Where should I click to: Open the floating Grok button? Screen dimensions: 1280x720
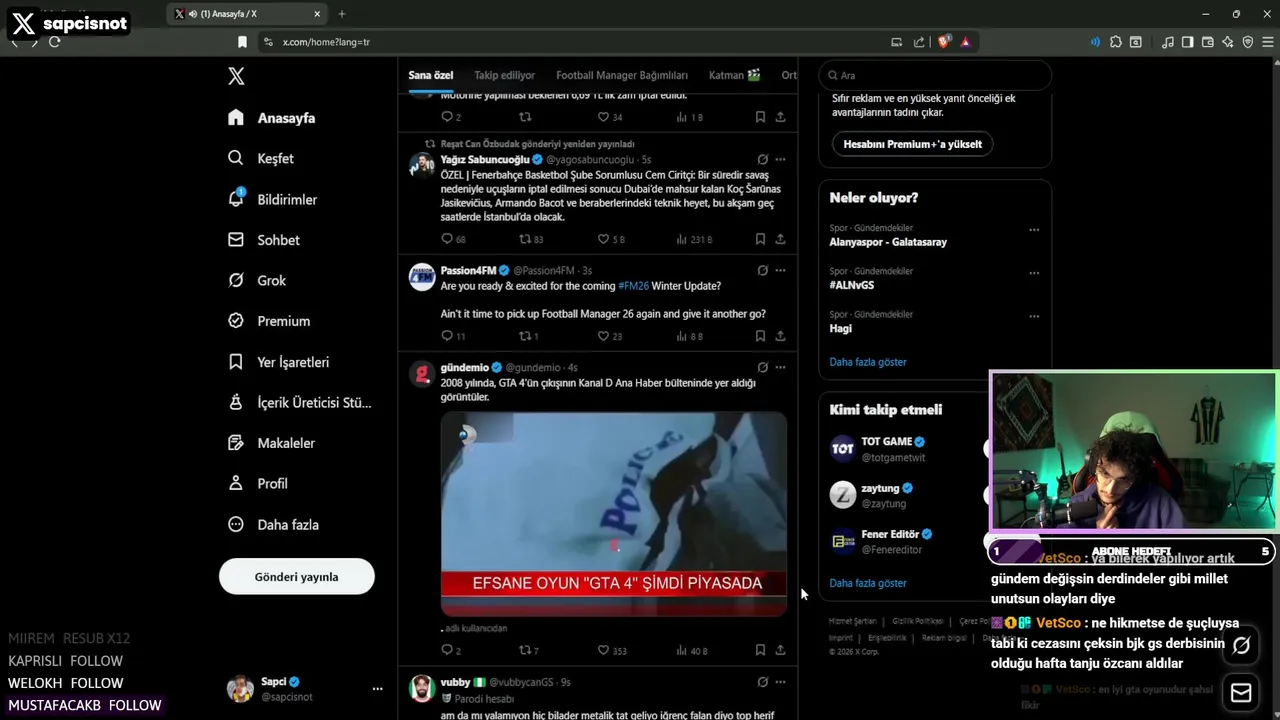coord(1241,646)
